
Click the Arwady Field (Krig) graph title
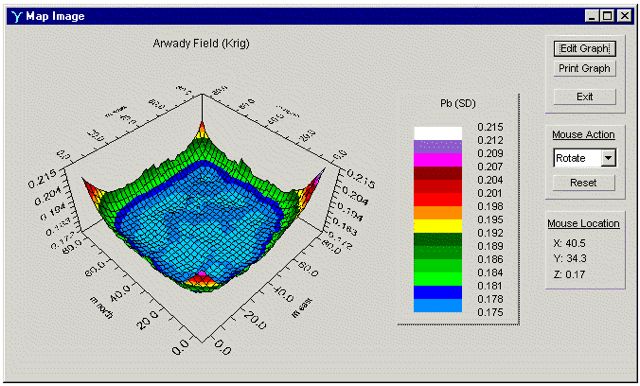click(x=201, y=43)
